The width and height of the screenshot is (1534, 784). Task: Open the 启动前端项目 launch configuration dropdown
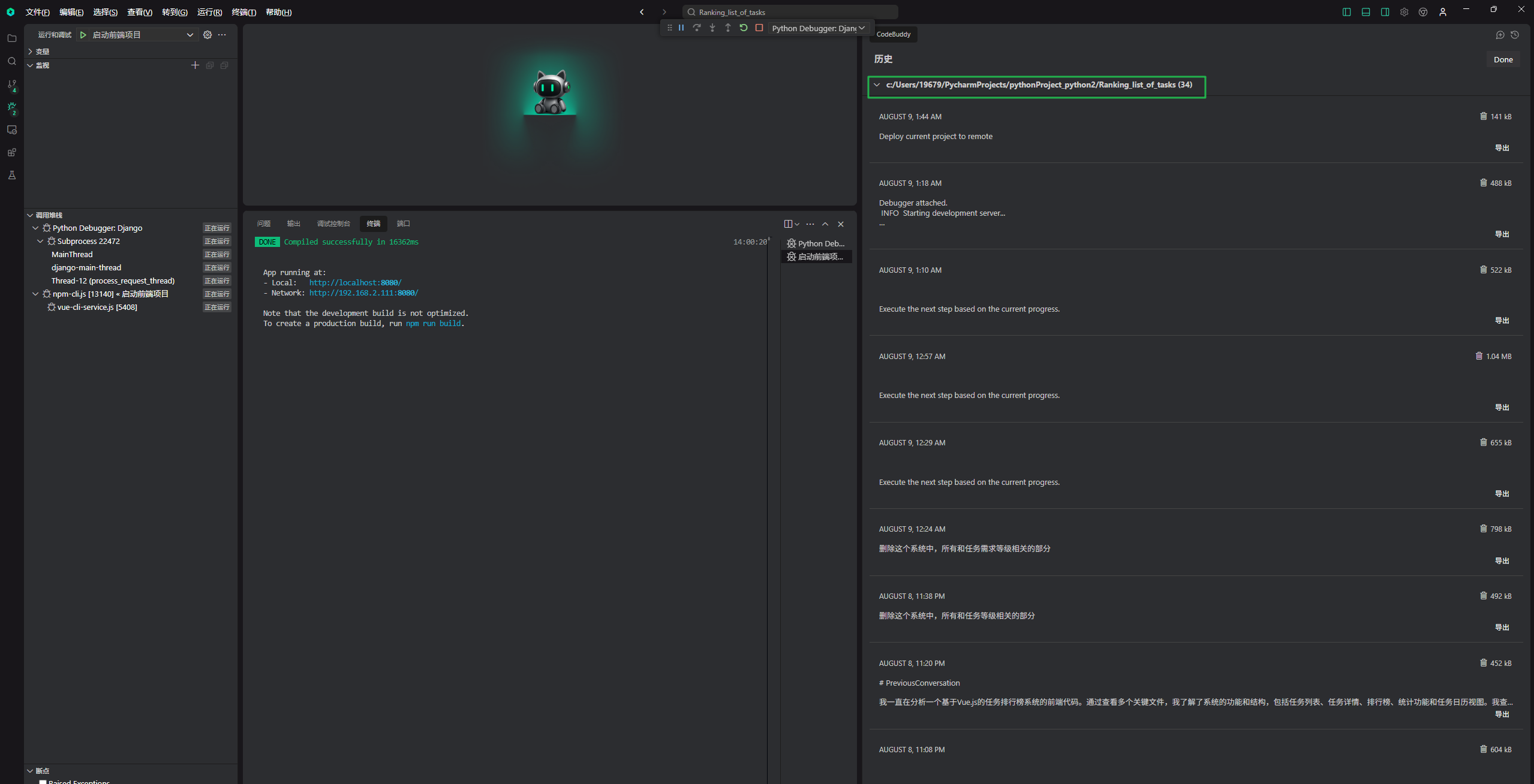(x=190, y=35)
